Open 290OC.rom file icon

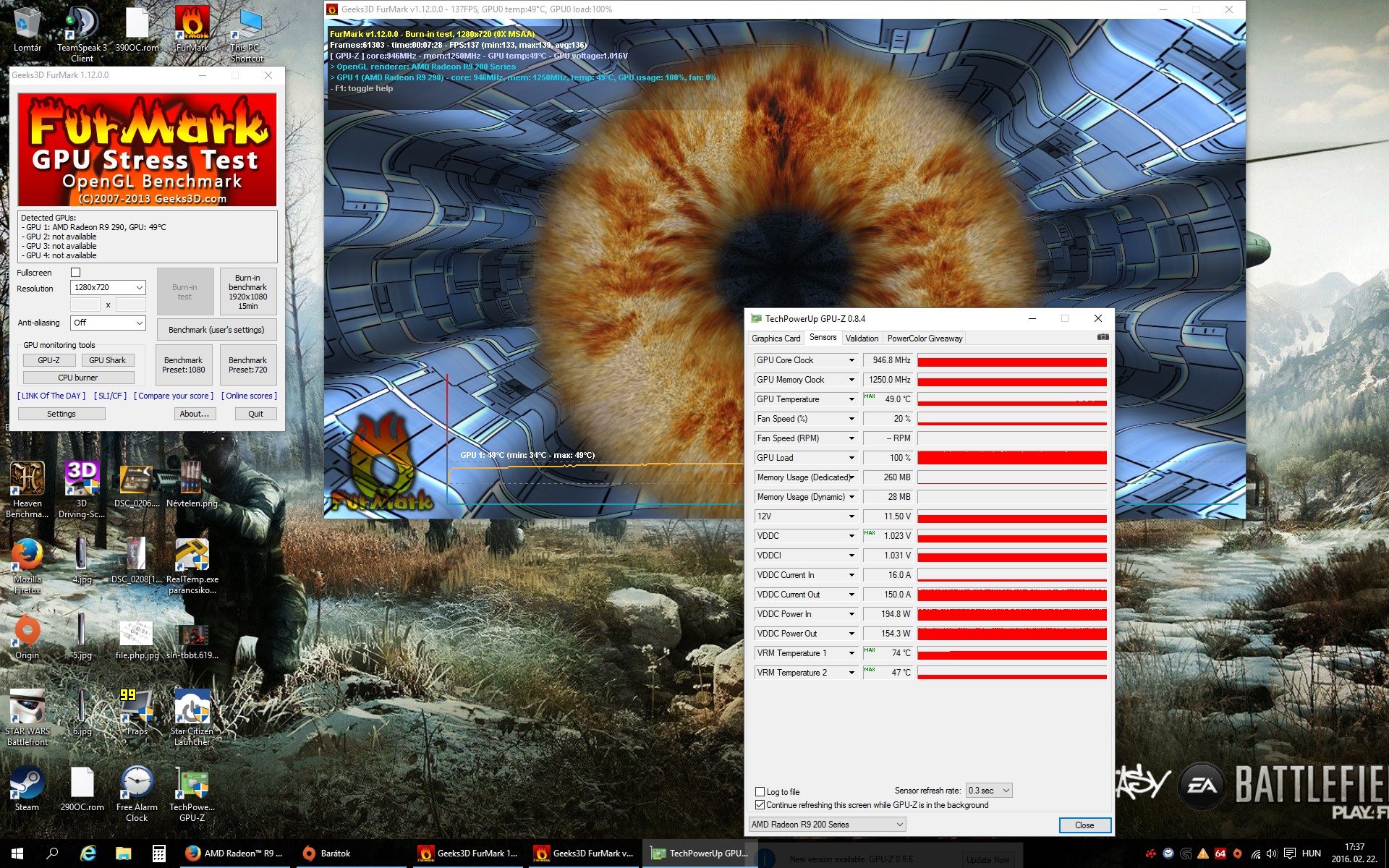click(82, 788)
